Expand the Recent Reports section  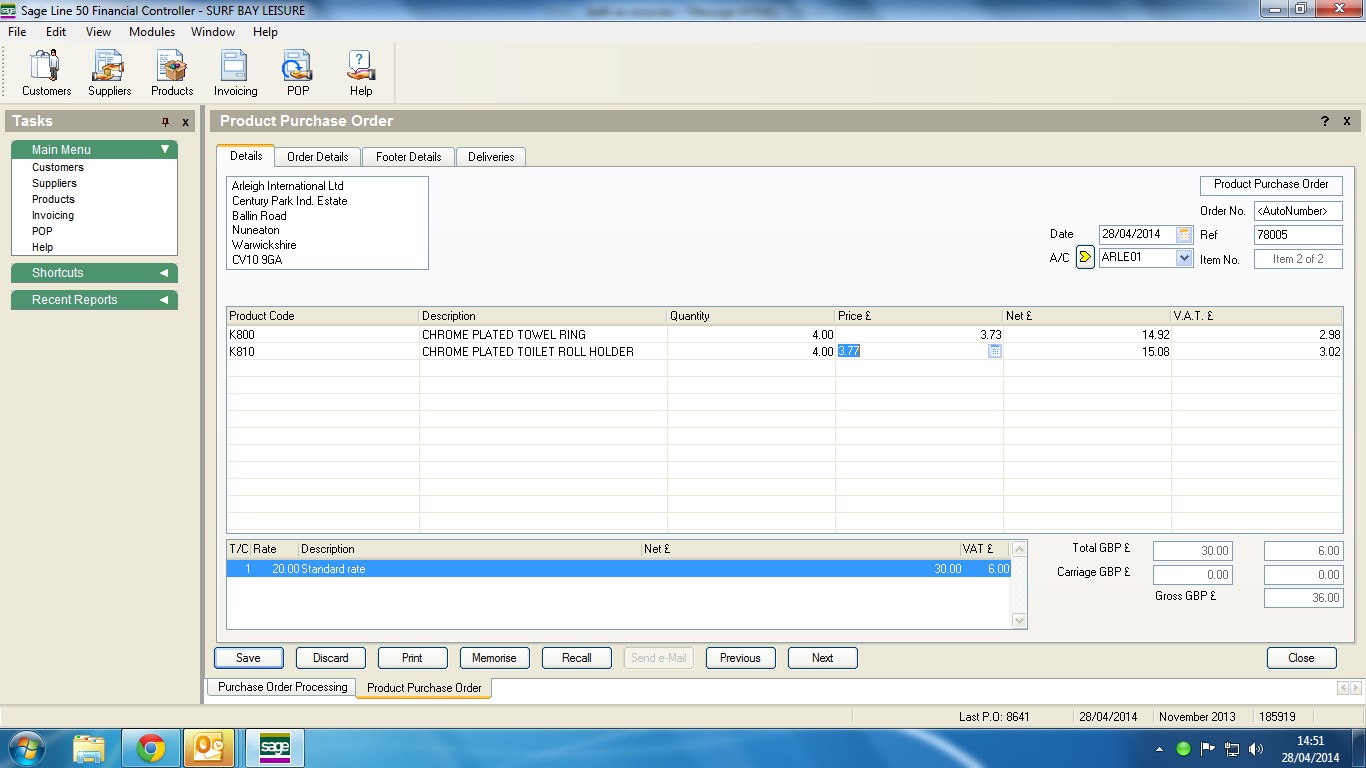(x=164, y=300)
